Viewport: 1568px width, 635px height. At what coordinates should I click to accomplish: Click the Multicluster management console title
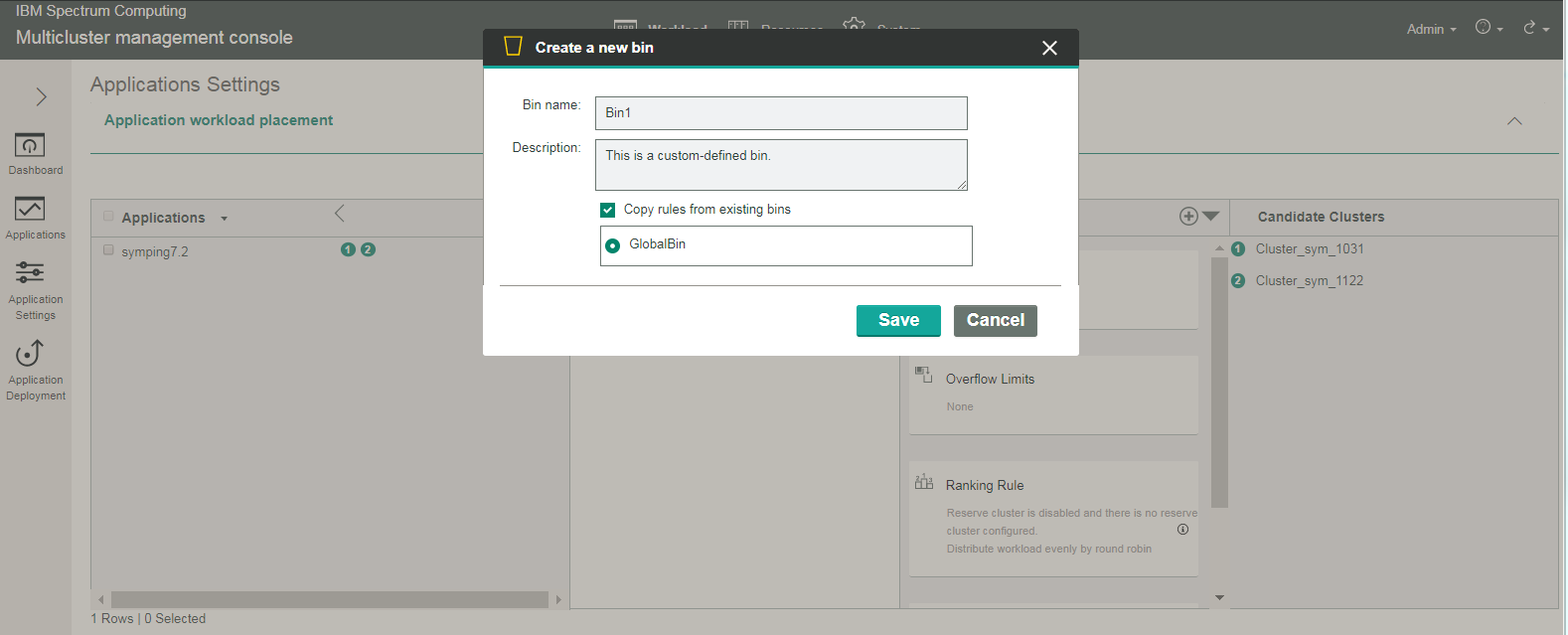click(x=154, y=38)
